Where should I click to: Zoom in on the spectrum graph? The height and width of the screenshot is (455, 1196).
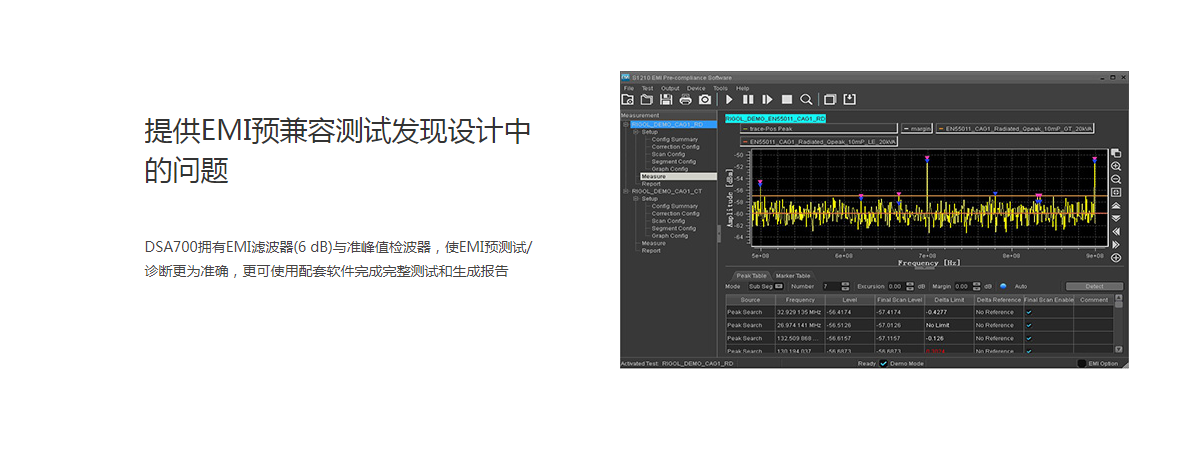pyautogui.click(x=1116, y=166)
